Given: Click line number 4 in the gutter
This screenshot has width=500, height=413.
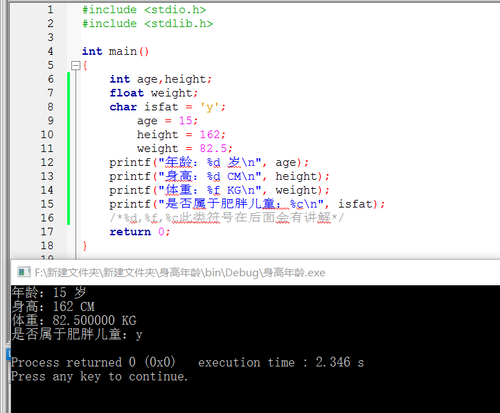Looking at the screenshot, I should click(50, 51).
